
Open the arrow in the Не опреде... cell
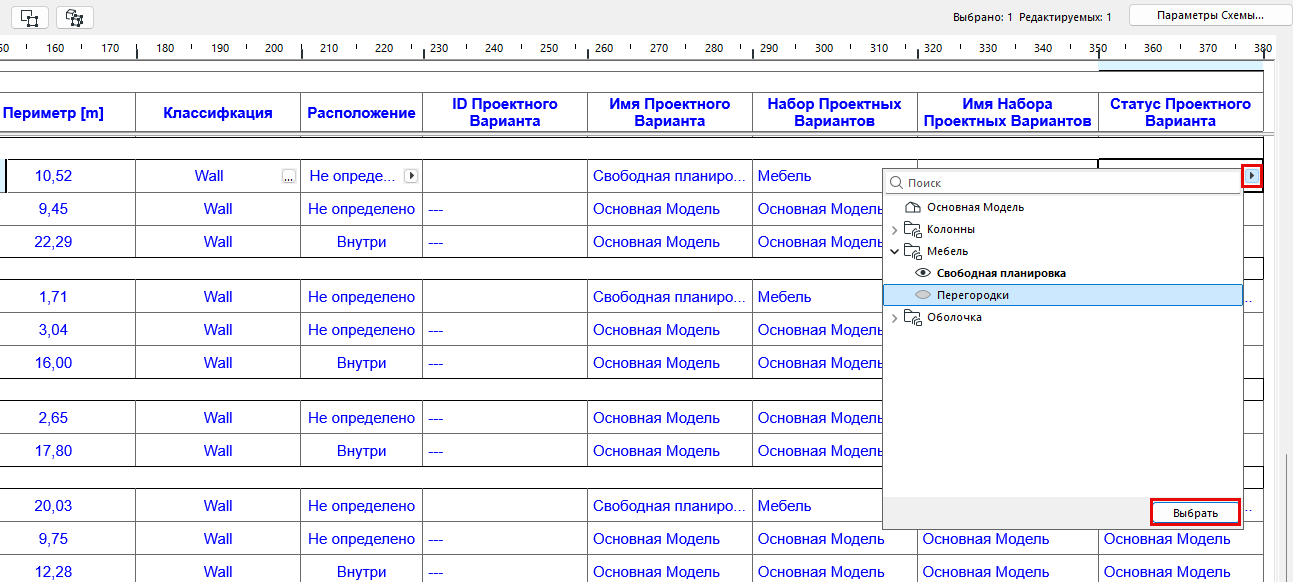(411, 176)
